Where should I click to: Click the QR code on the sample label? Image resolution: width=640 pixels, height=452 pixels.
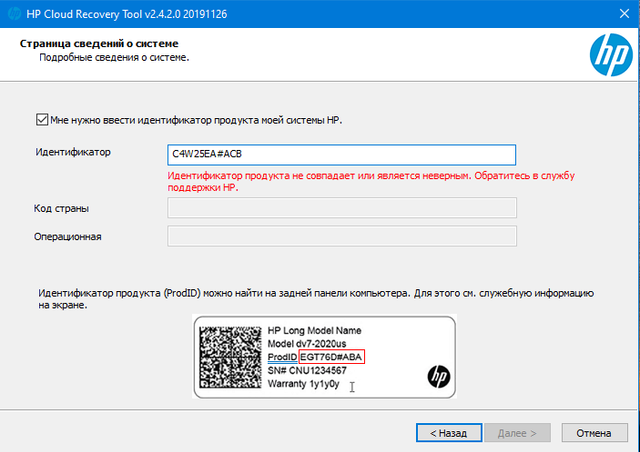(x=230, y=357)
